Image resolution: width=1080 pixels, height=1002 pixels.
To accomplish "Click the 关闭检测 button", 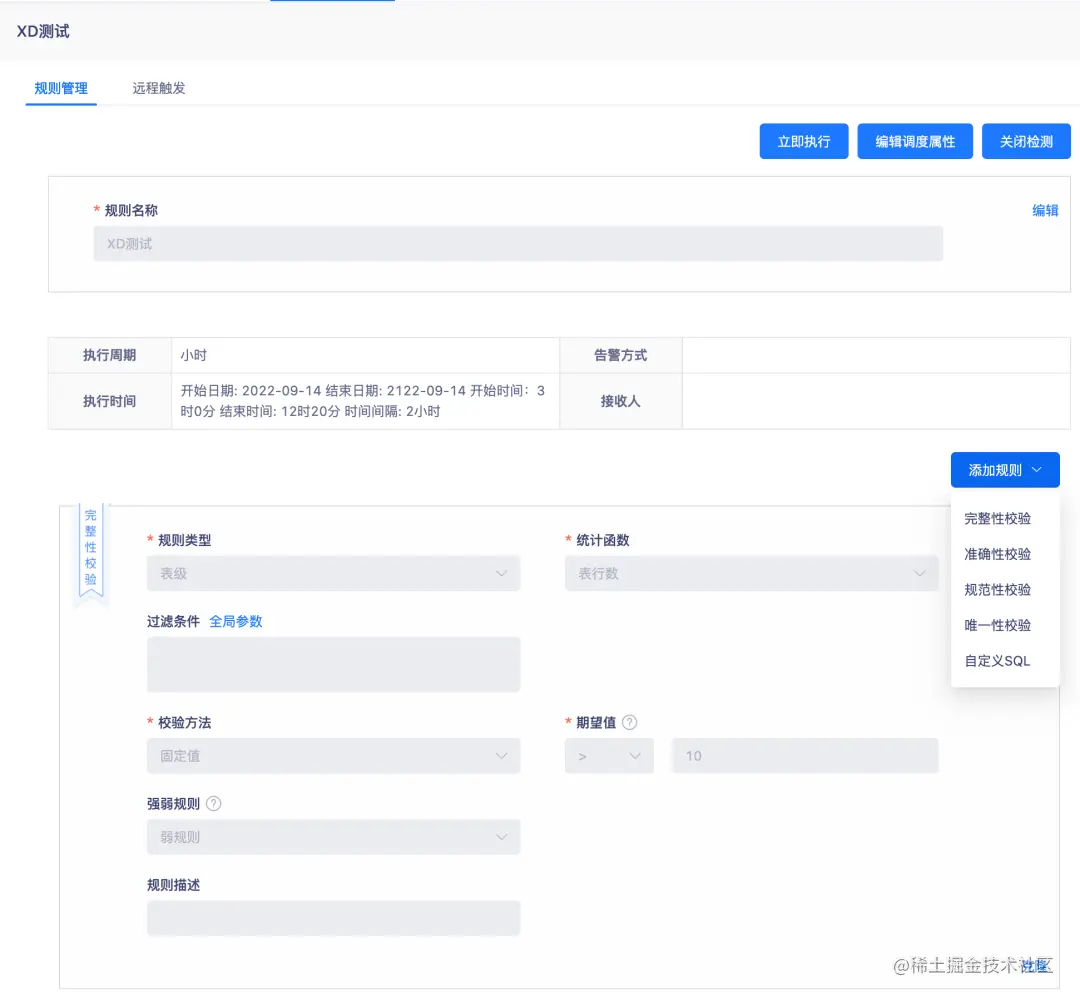I will pos(1026,141).
